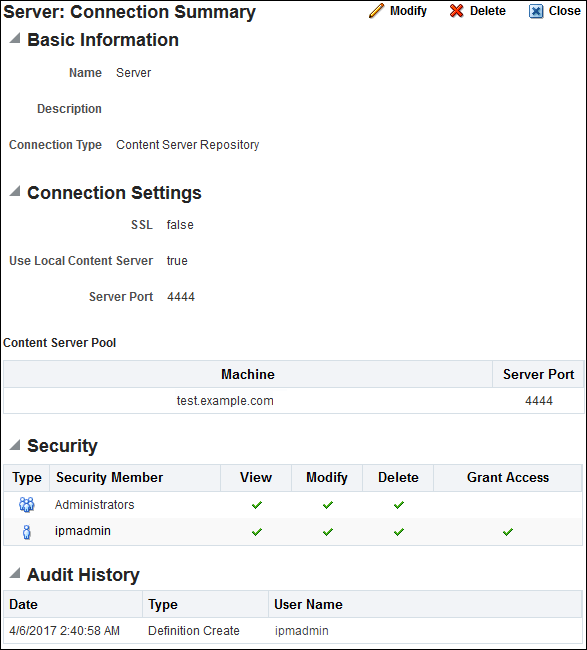Click the View checkmark for Administrators
The image size is (587, 650).
(x=257, y=505)
